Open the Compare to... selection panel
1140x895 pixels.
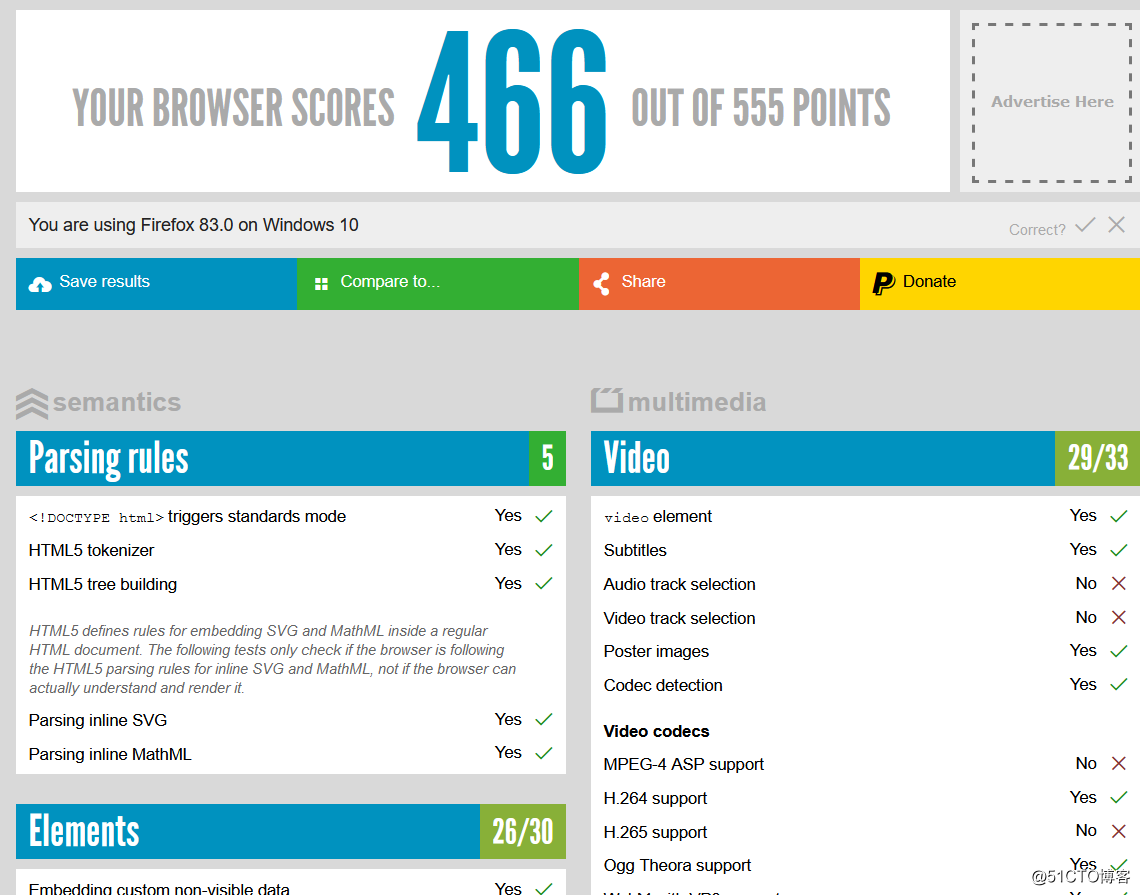click(438, 283)
